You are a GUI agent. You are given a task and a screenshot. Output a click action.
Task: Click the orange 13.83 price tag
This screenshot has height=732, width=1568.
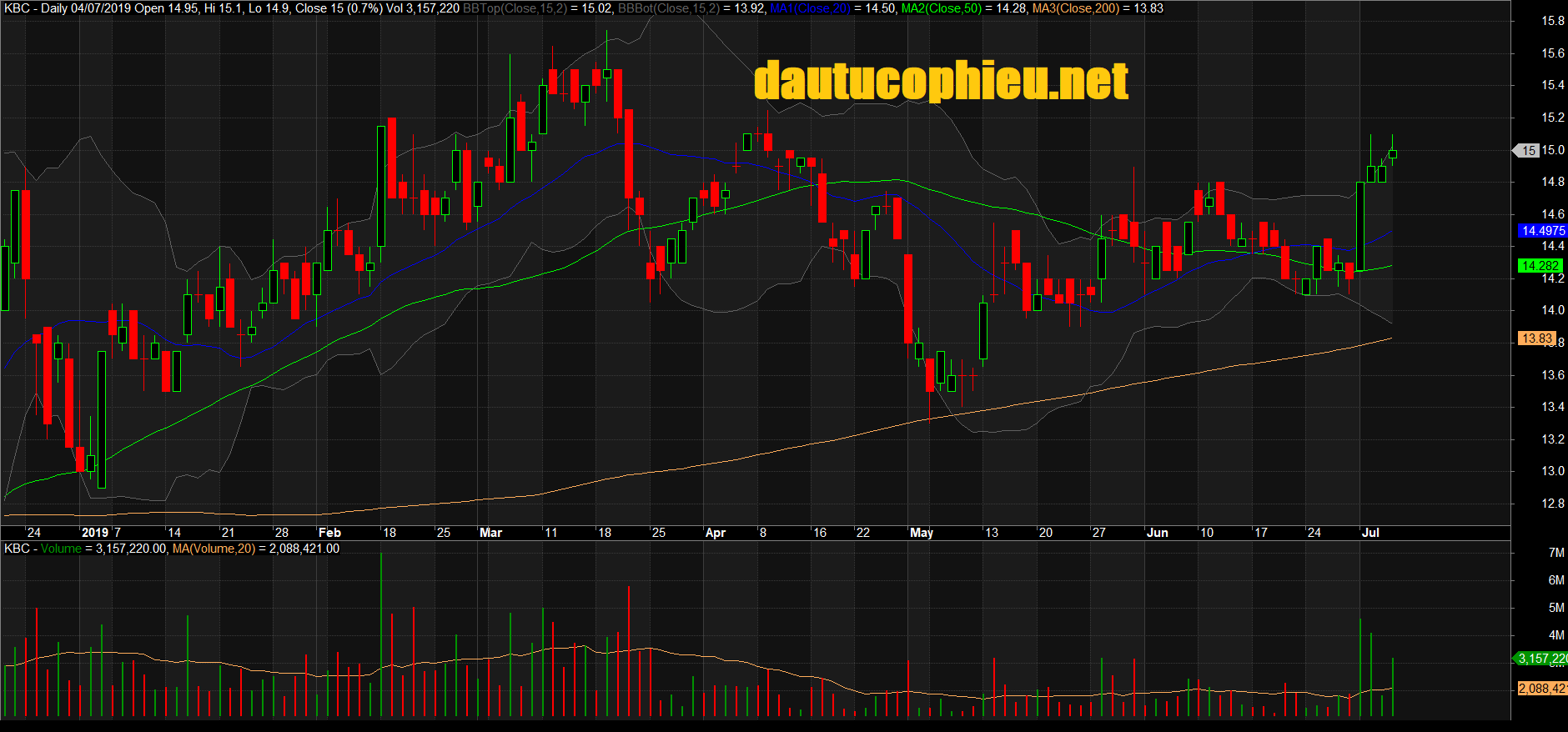pyautogui.click(x=1536, y=338)
